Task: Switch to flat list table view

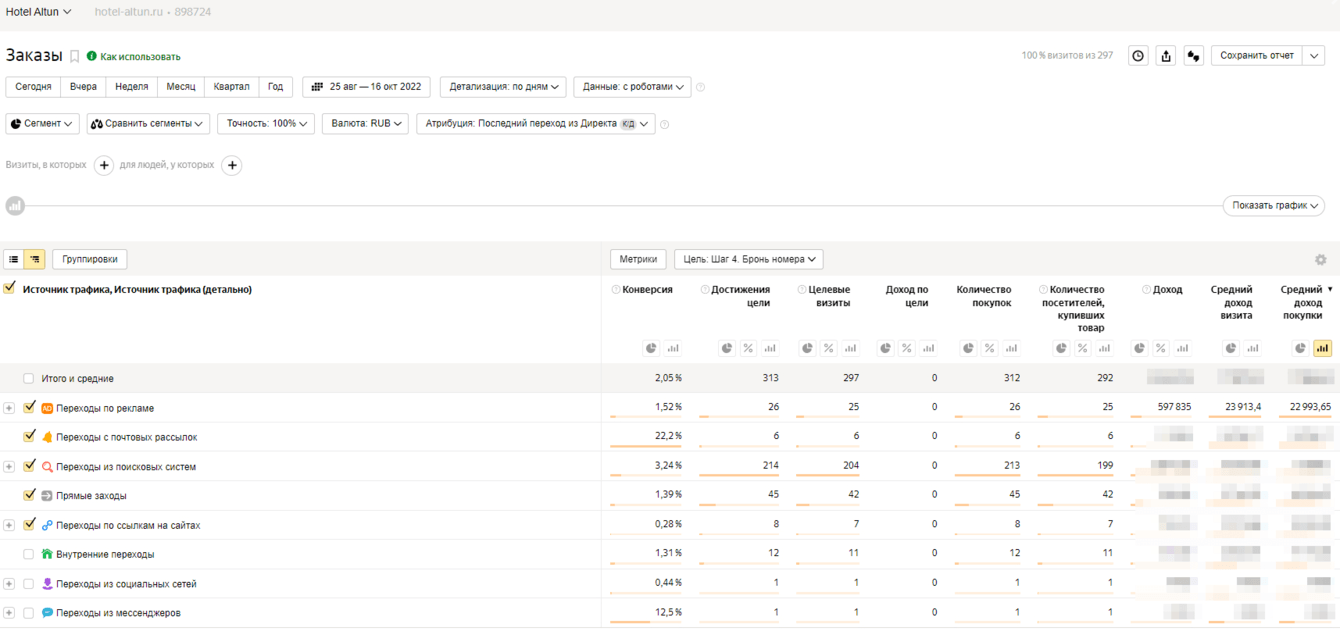Action: [14, 260]
